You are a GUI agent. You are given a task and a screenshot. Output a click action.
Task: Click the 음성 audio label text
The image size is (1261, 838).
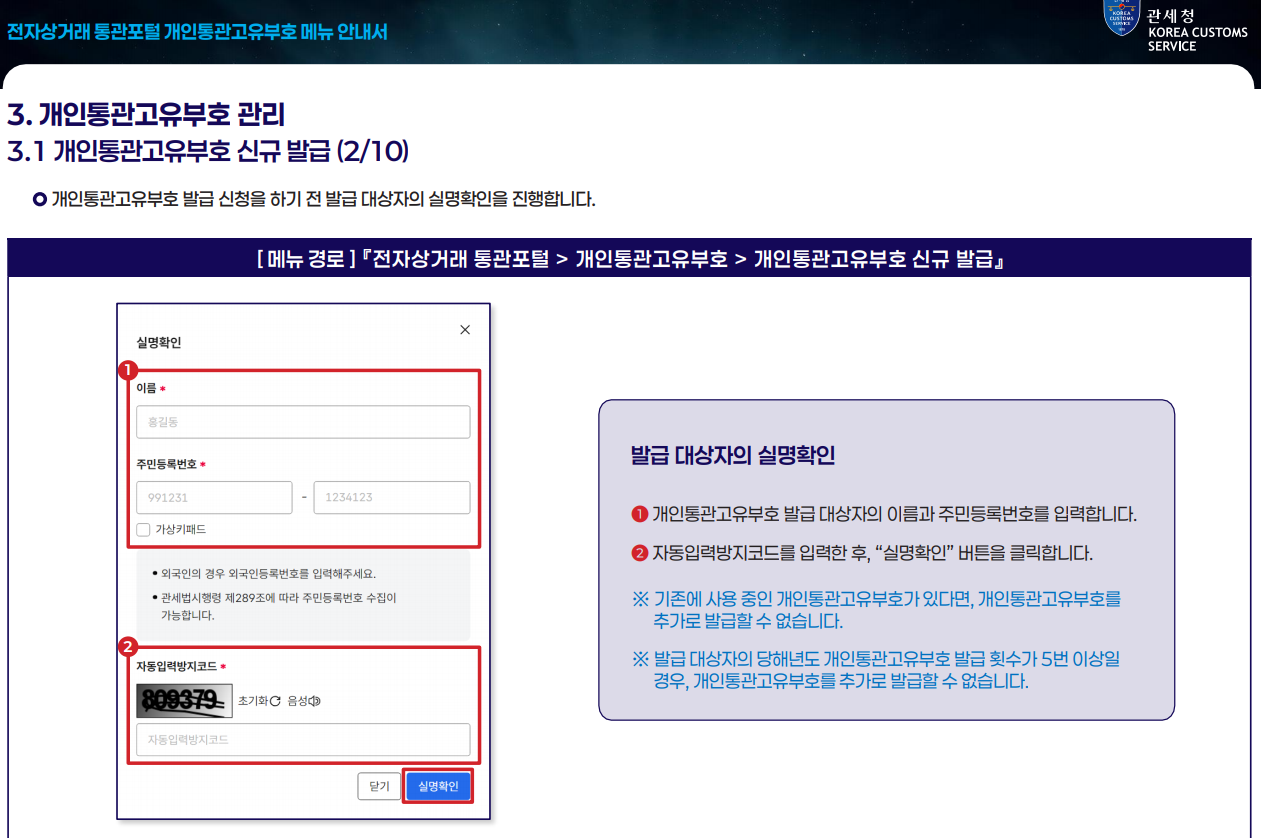298,701
